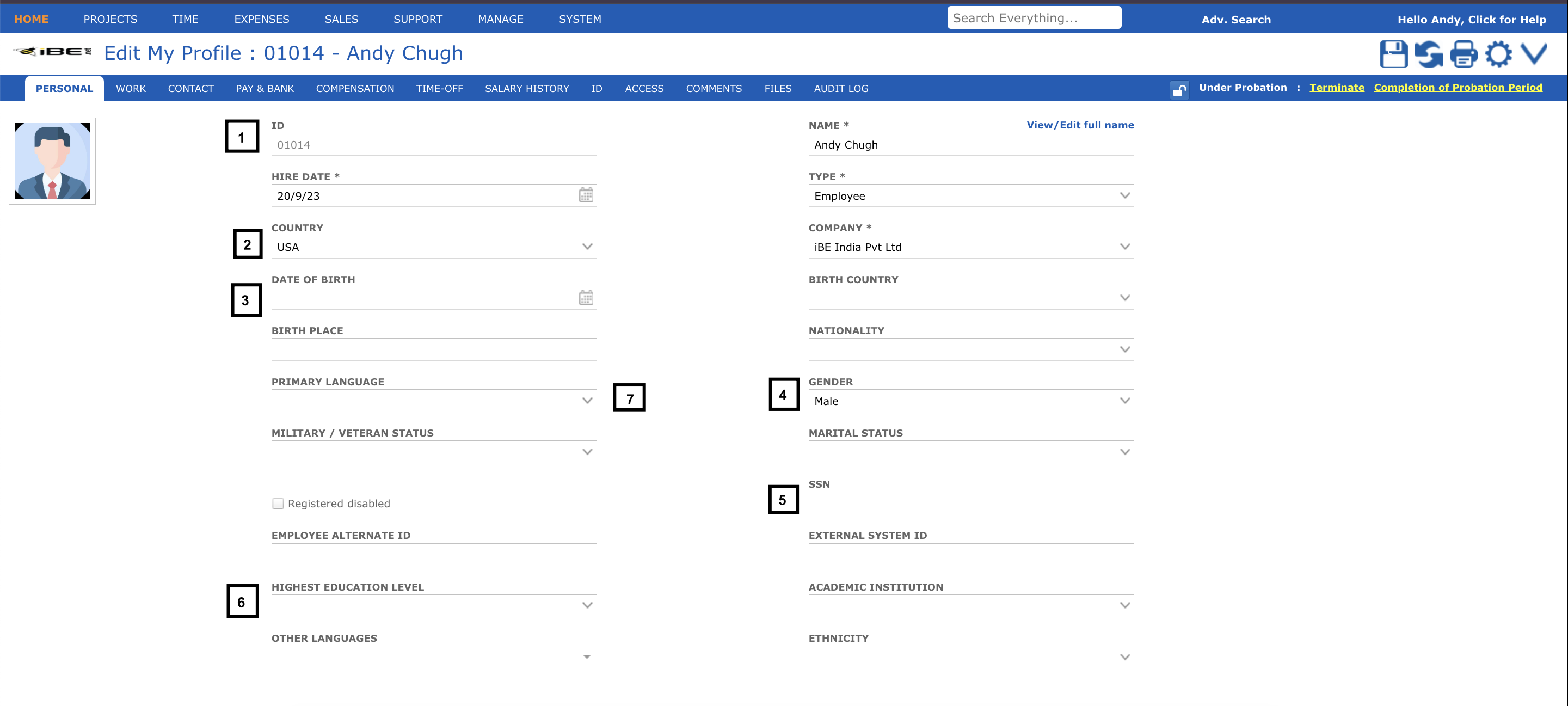Open the SUPPORT menu
The height and width of the screenshot is (706, 1568).
coord(417,19)
